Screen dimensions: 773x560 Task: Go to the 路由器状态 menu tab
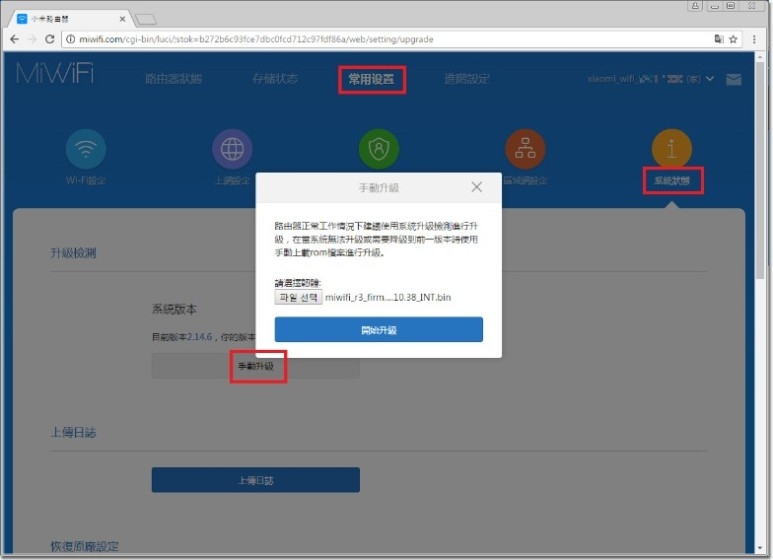pyautogui.click(x=173, y=79)
